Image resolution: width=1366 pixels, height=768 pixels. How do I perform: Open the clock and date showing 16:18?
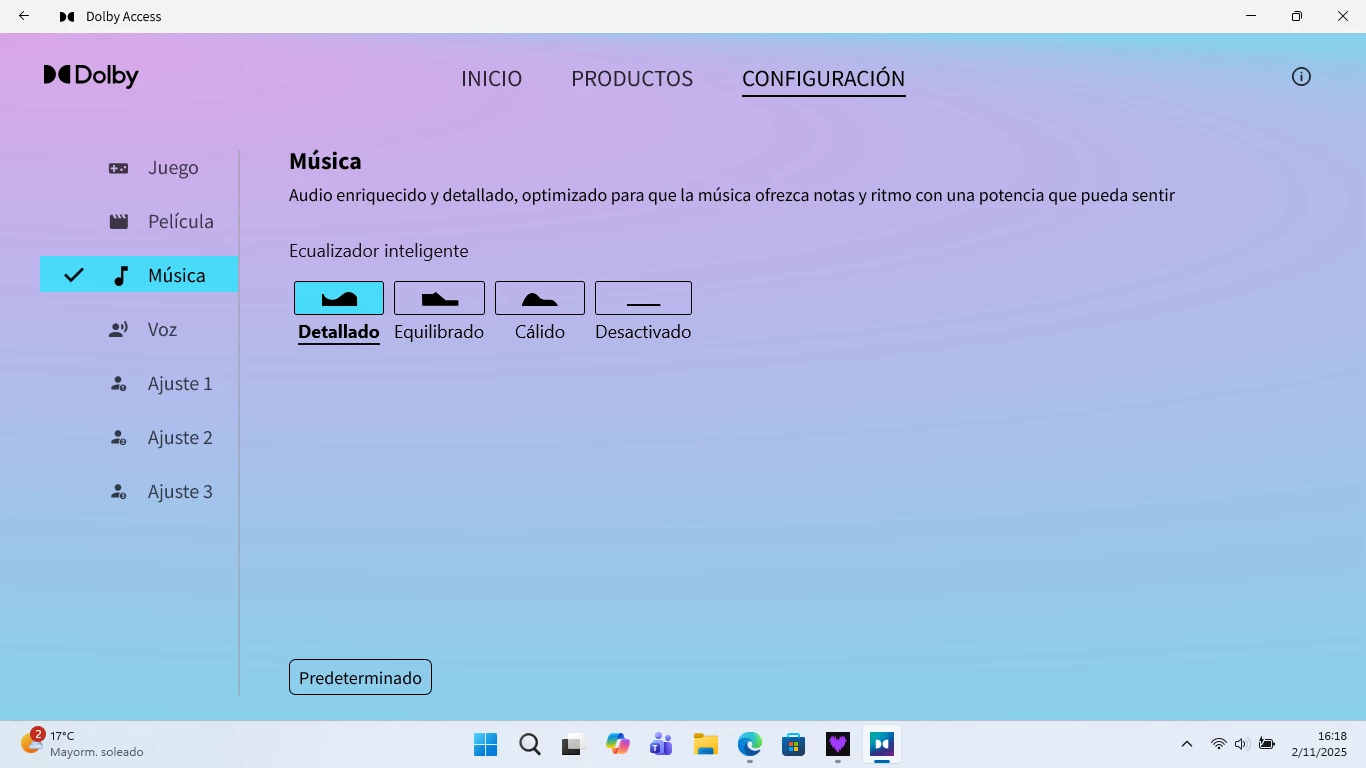tap(1318, 744)
